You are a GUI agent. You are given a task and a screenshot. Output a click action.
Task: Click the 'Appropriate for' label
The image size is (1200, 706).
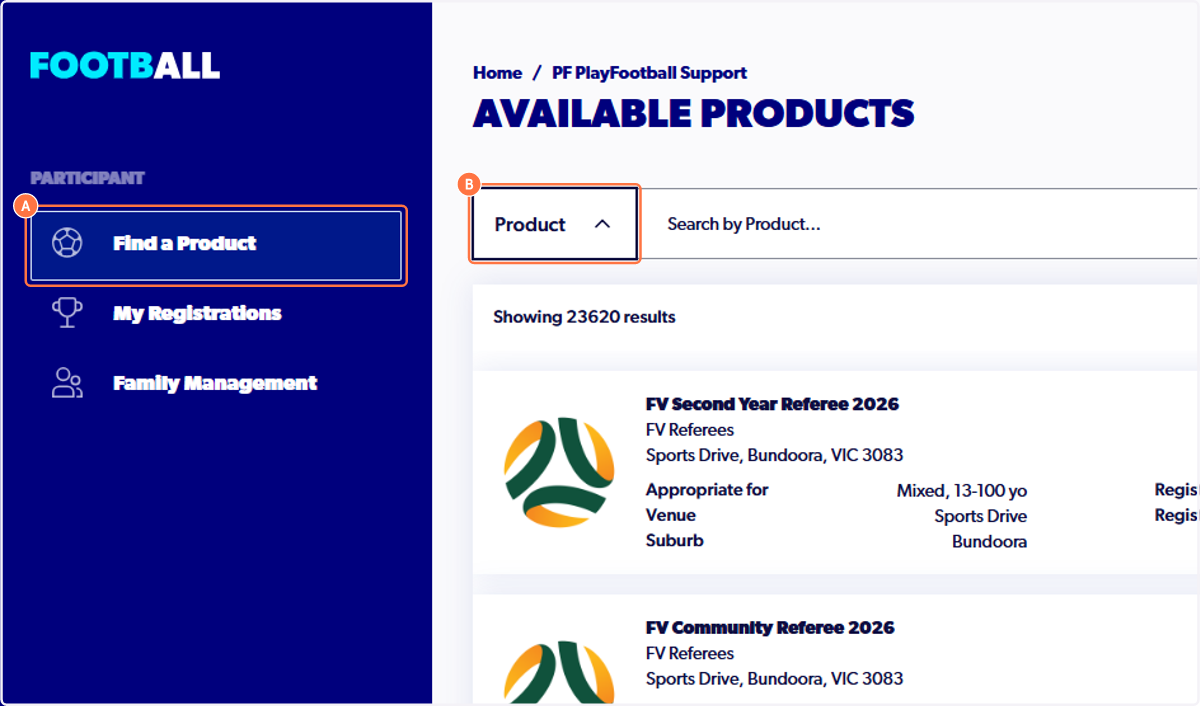pyautogui.click(x=707, y=490)
